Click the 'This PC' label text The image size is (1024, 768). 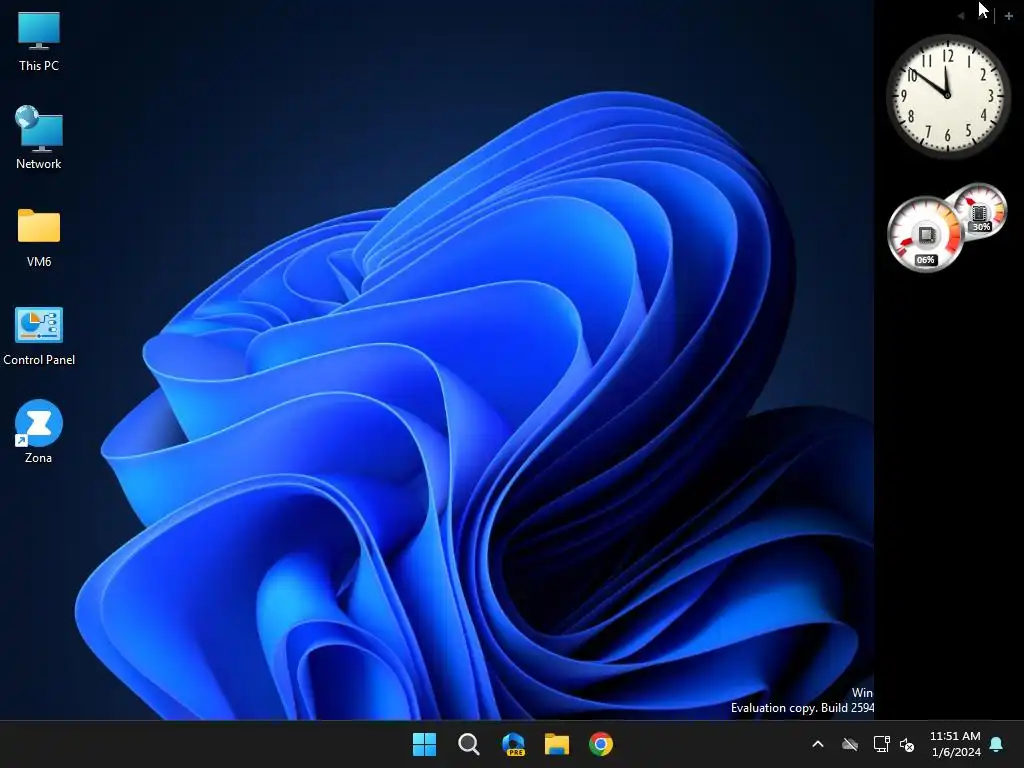[x=39, y=65]
